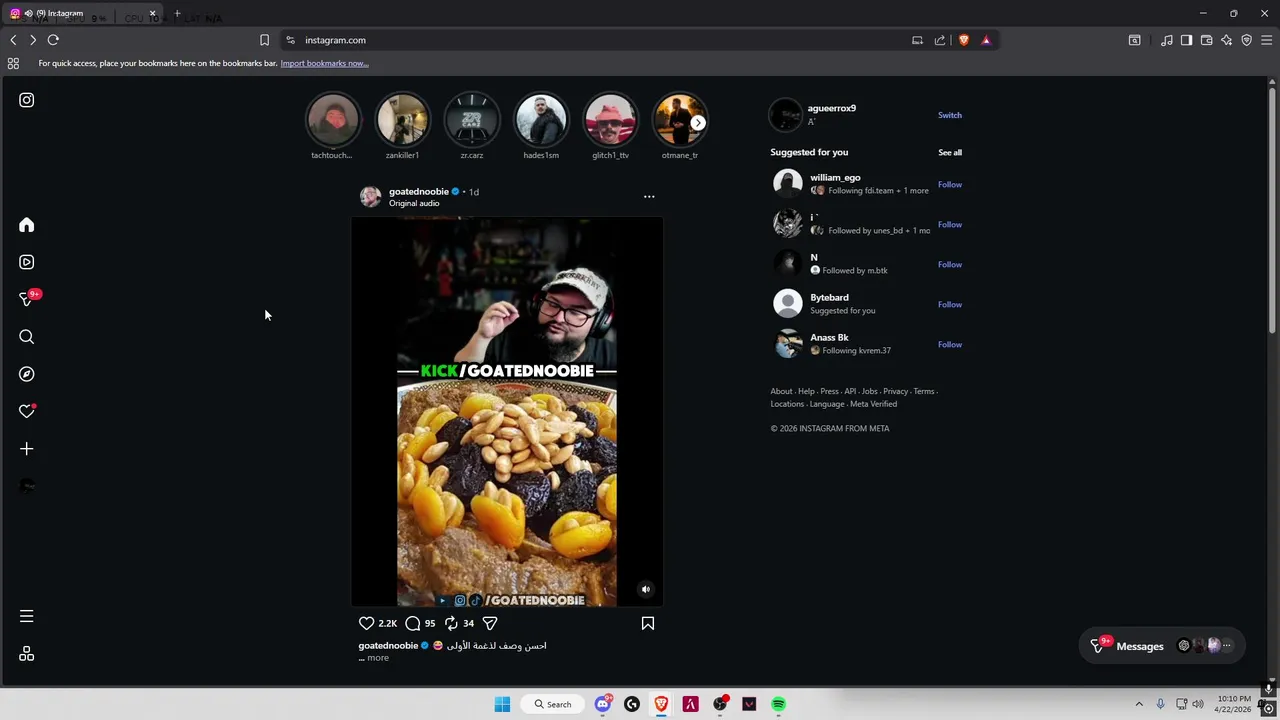This screenshot has width=1280, height=720.
Task: Share the goatednoobie post via send icon
Action: 490,623
